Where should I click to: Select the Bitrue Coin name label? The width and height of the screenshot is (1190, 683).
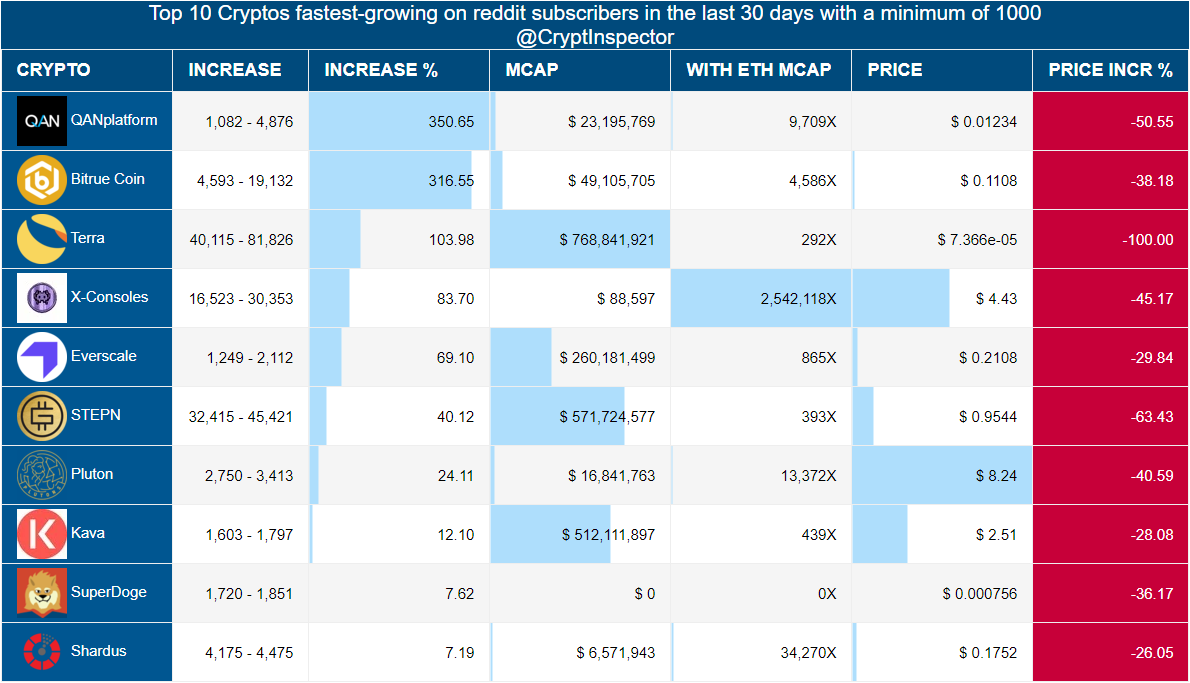108,179
